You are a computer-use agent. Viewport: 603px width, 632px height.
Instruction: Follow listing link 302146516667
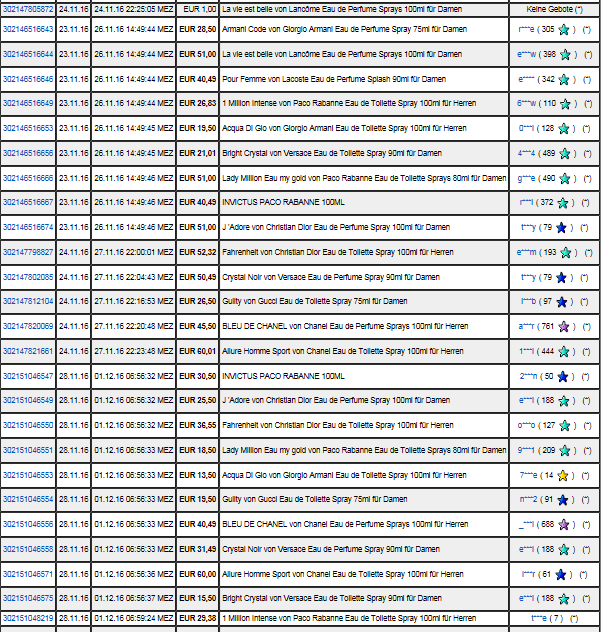(x=28, y=202)
